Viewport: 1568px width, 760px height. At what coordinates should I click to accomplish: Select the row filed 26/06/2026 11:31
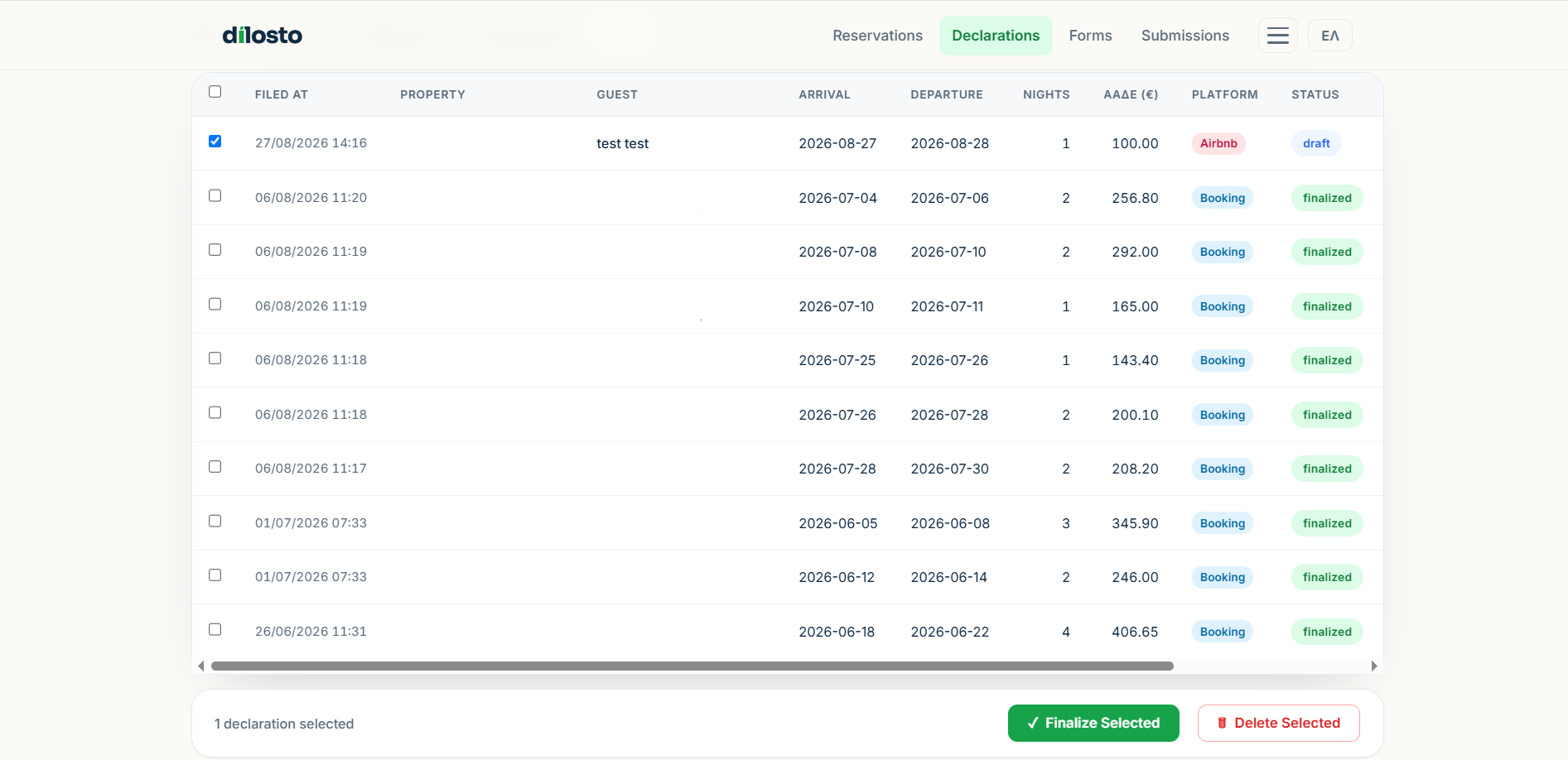(x=215, y=630)
